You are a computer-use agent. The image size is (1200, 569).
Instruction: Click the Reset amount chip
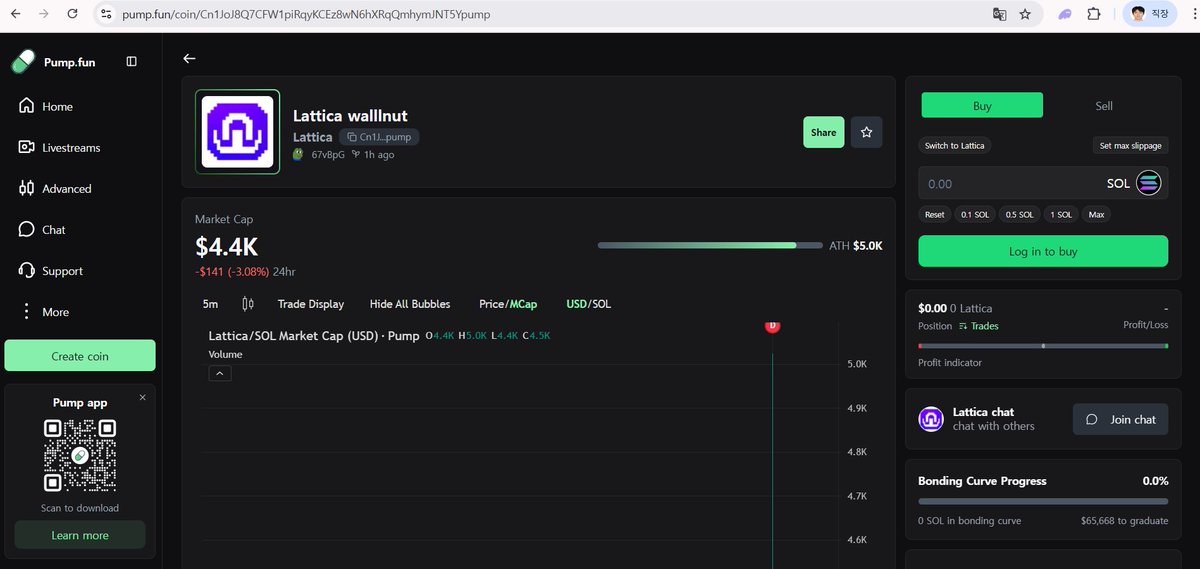[934, 215]
